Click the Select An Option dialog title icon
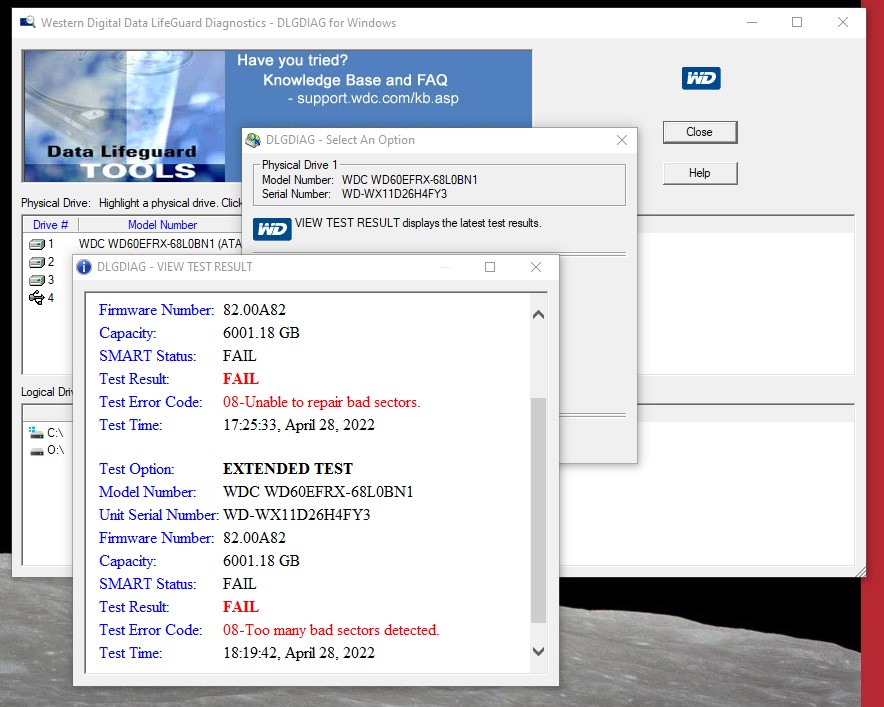Viewport: 884px width, 707px height. (x=253, y=140)
